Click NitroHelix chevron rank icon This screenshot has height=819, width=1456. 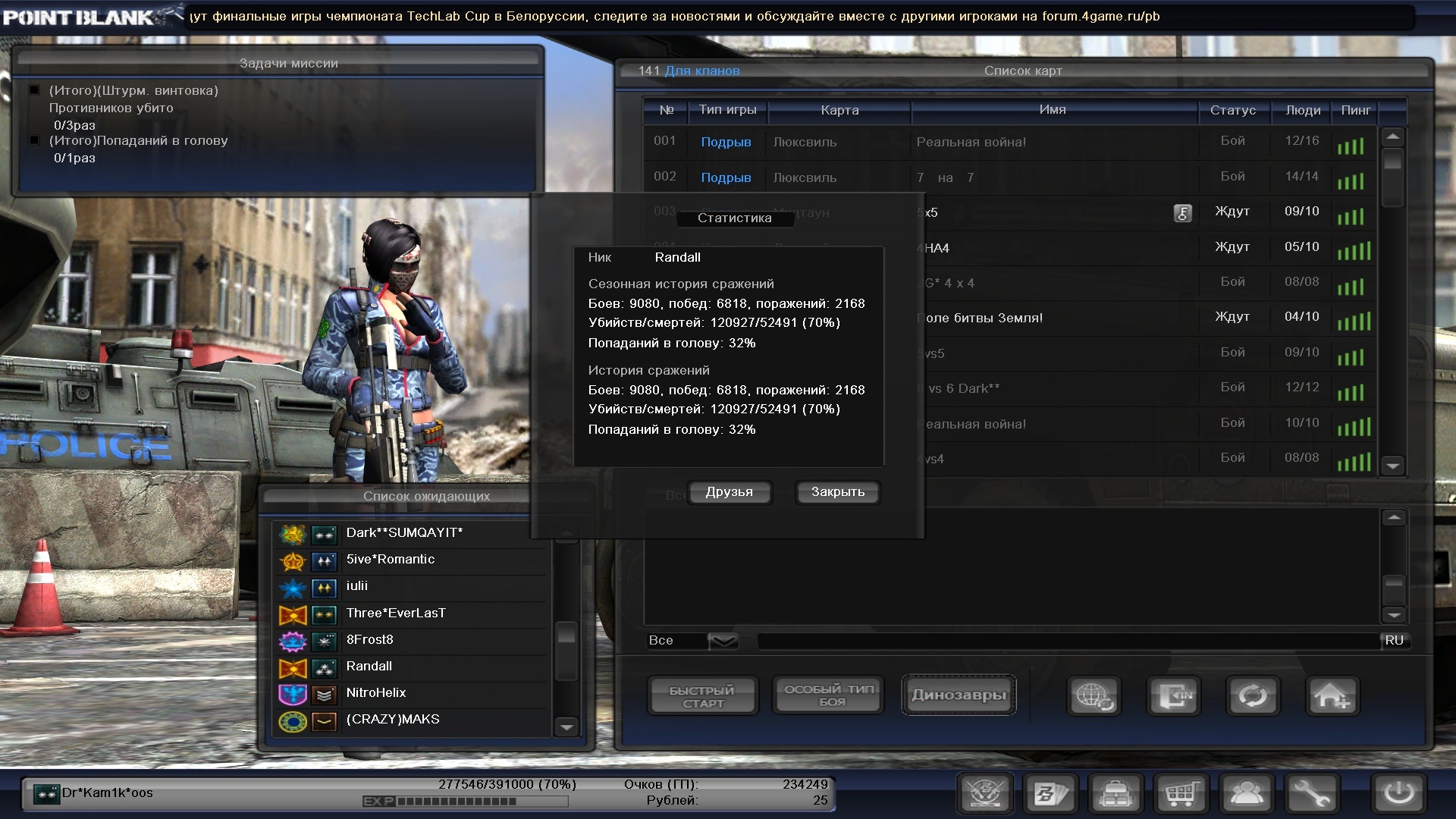325,695
